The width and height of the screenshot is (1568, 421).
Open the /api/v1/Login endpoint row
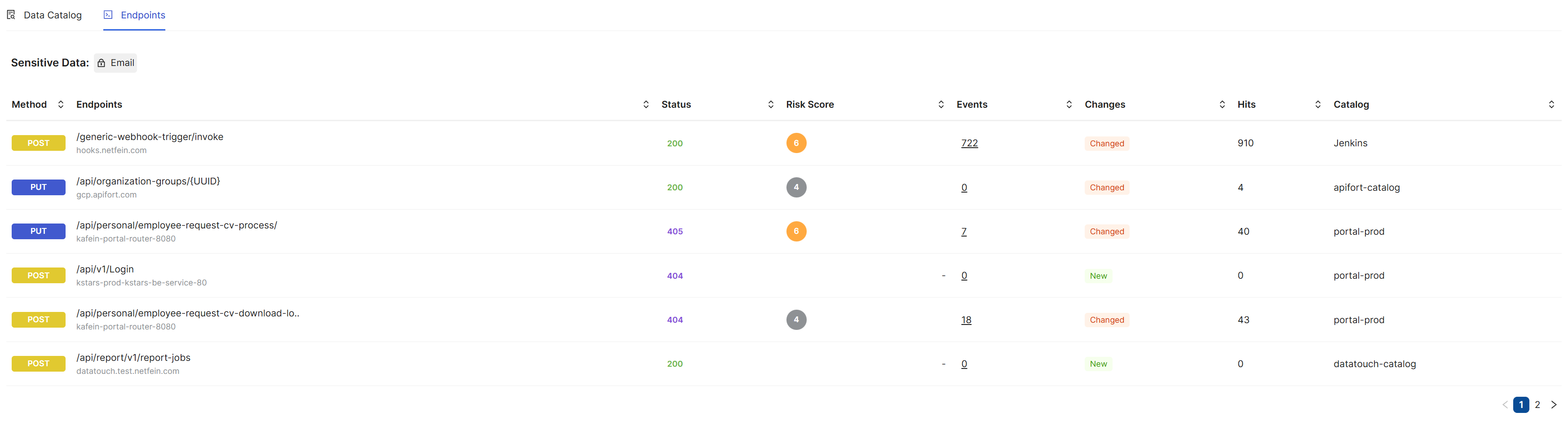105,269
